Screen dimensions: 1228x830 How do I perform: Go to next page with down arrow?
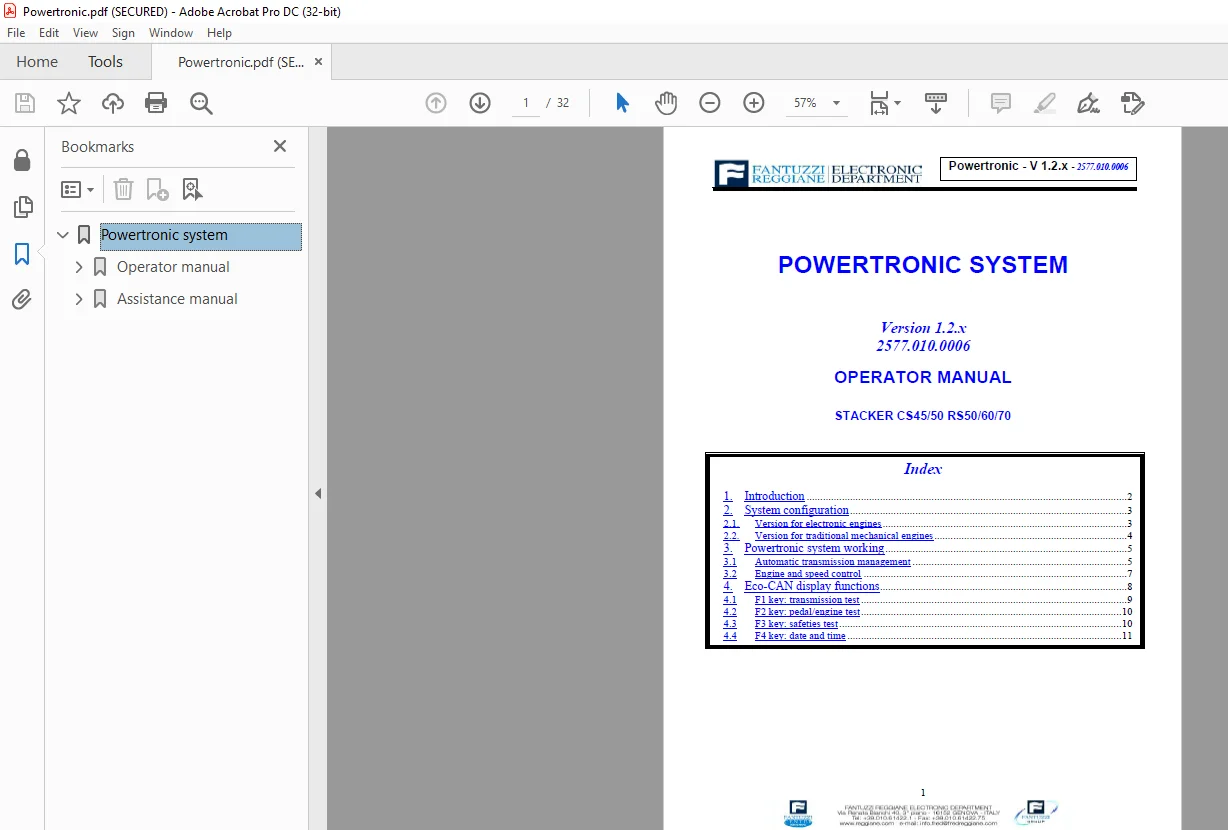click(480, 103)
